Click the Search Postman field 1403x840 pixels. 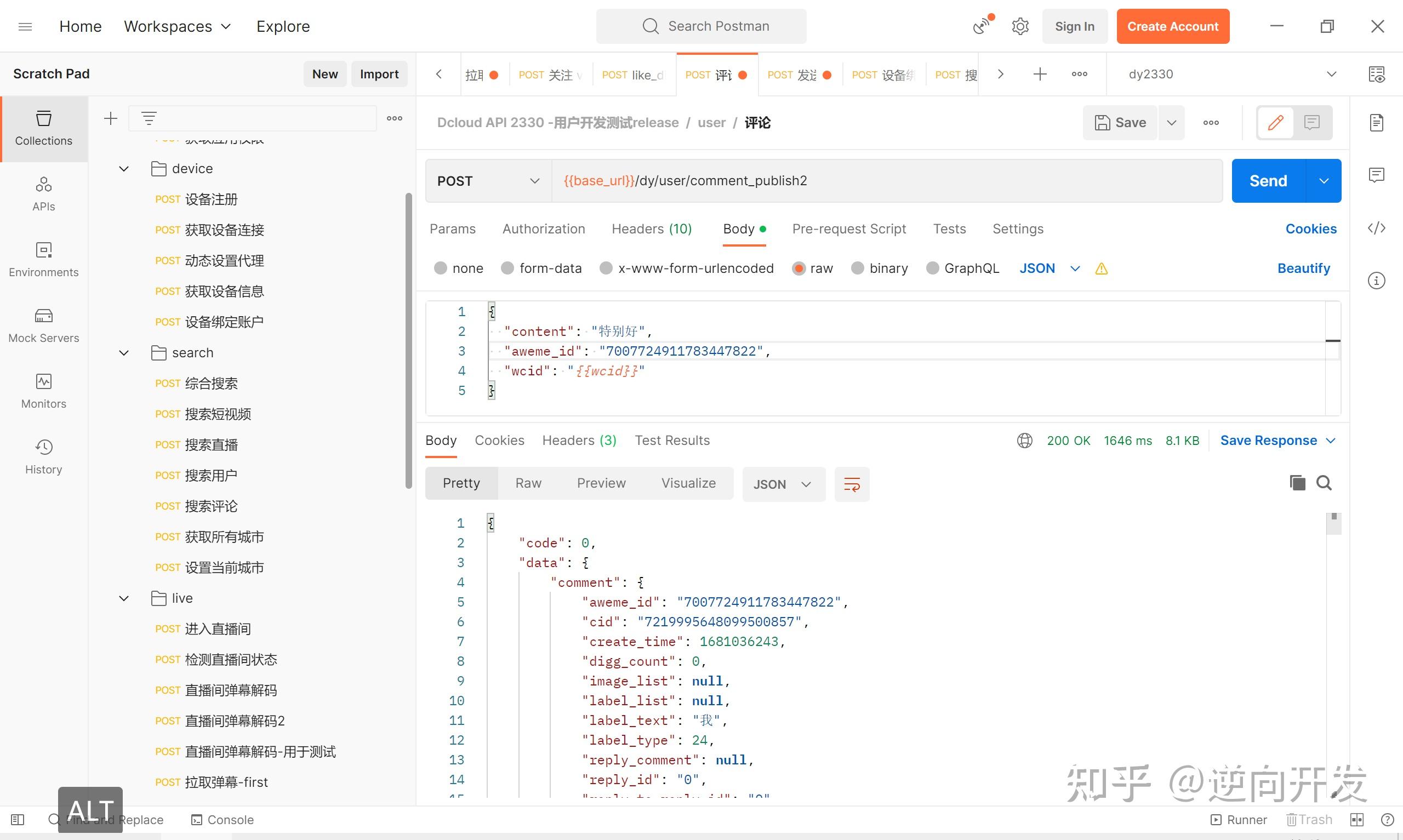coord(701,27)
